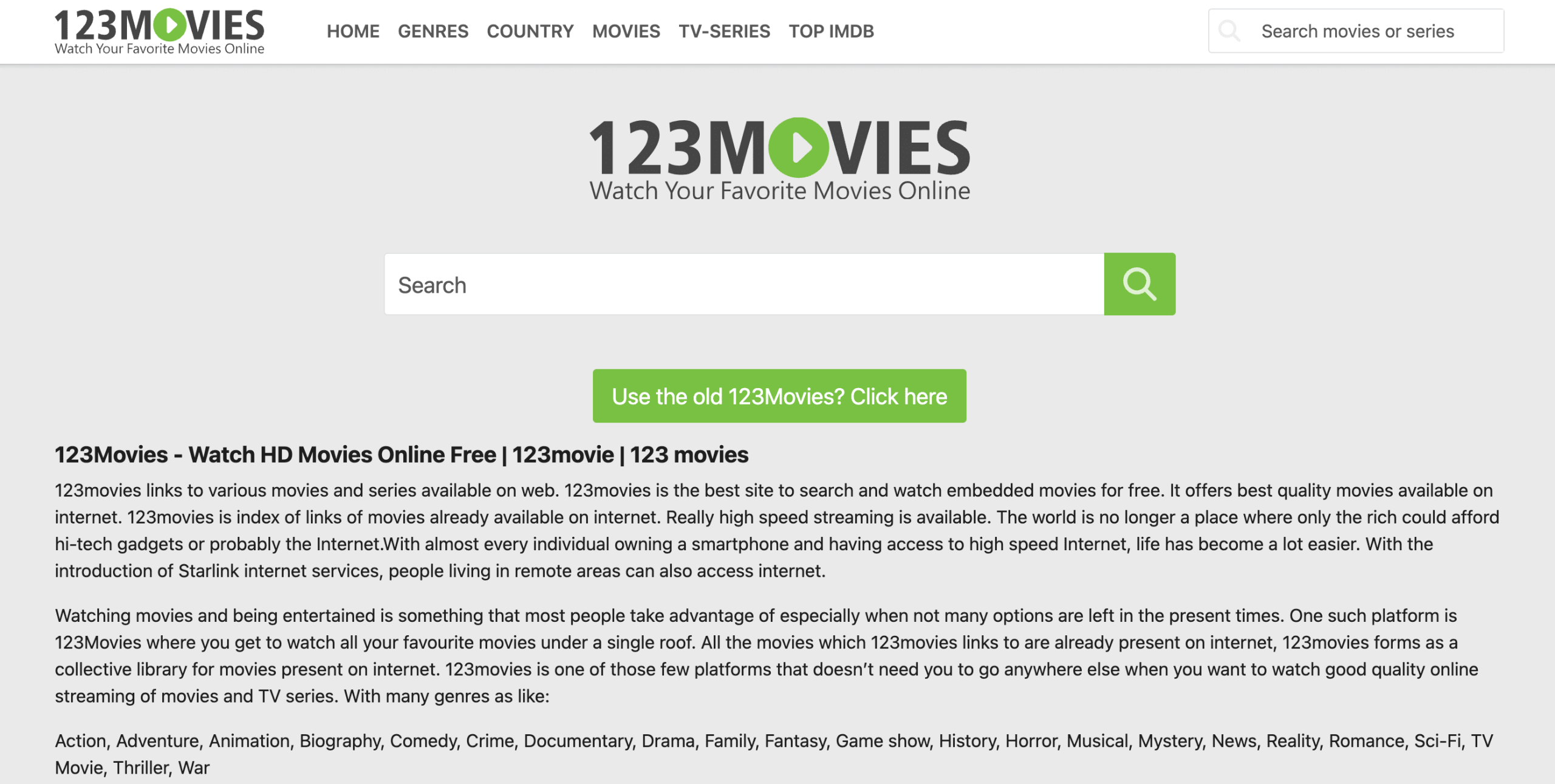
Task: Open the GENRES menu
Action: point(433,31)
